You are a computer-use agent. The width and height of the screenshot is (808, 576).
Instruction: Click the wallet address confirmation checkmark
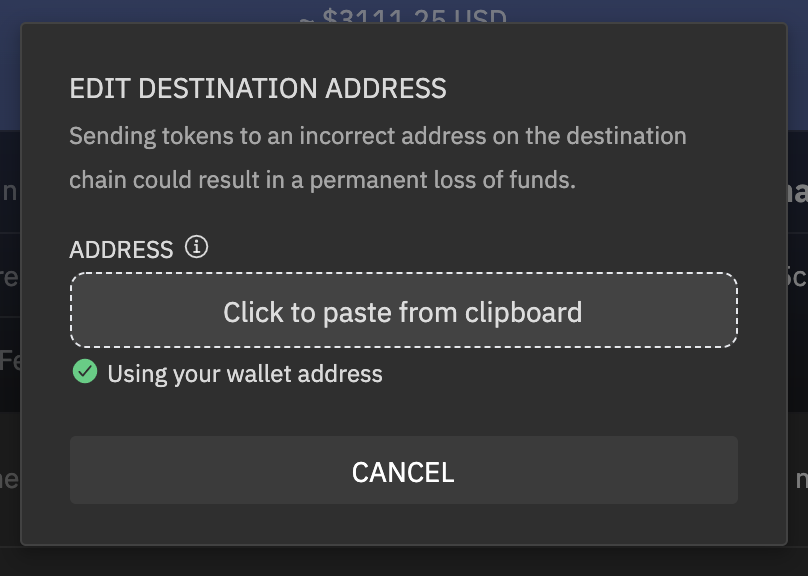(x=85, y=371)
